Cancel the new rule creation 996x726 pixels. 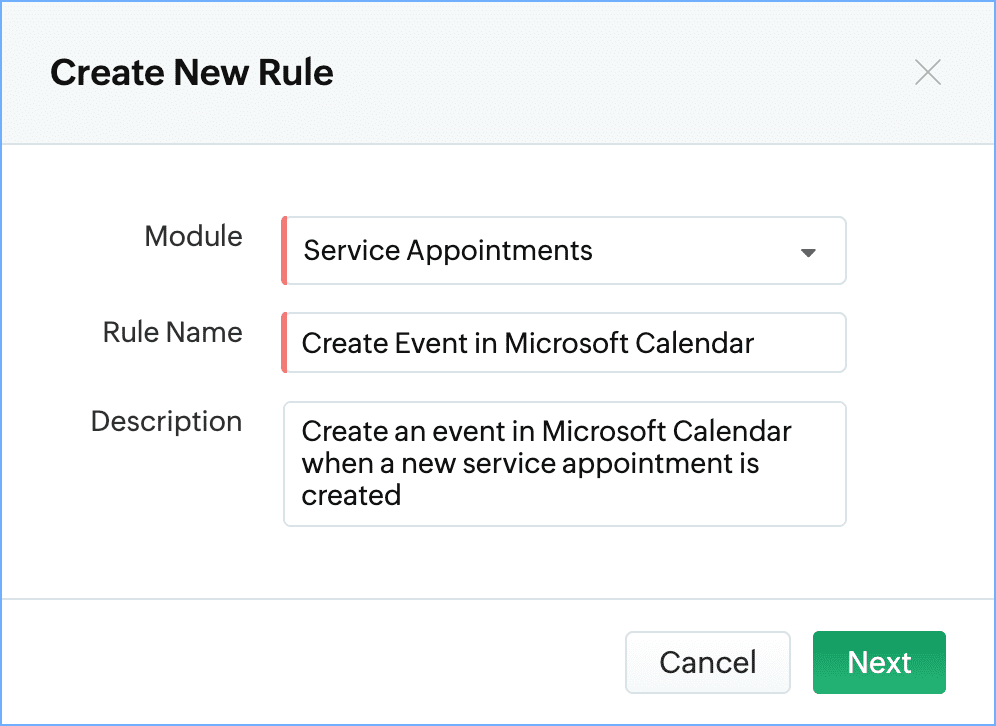(x=708, y=662)
